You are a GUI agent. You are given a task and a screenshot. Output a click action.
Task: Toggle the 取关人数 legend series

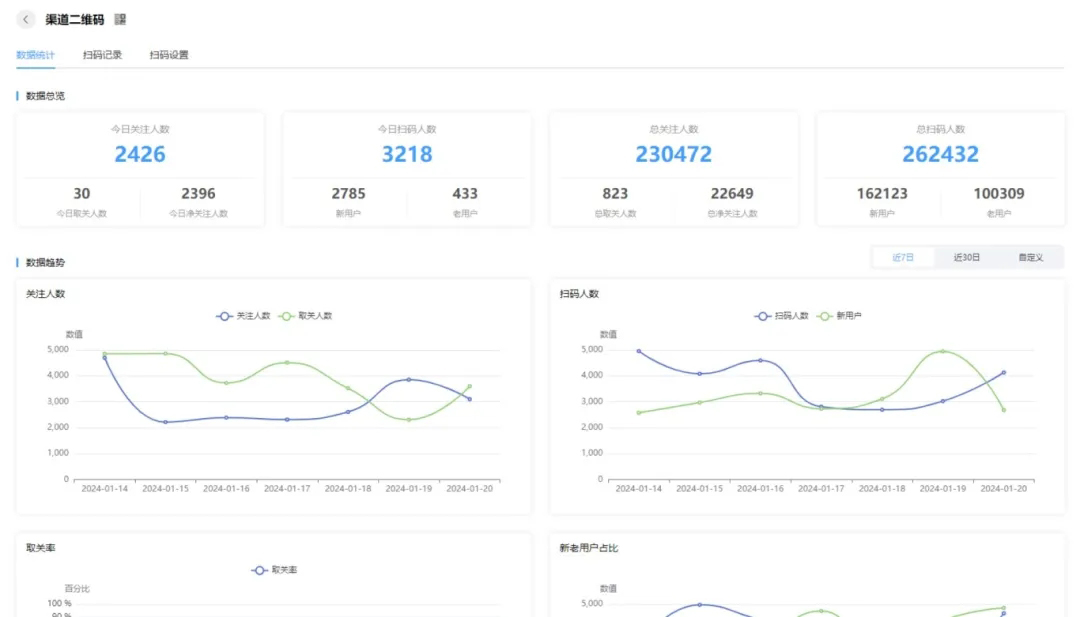[x=305, y=316]
